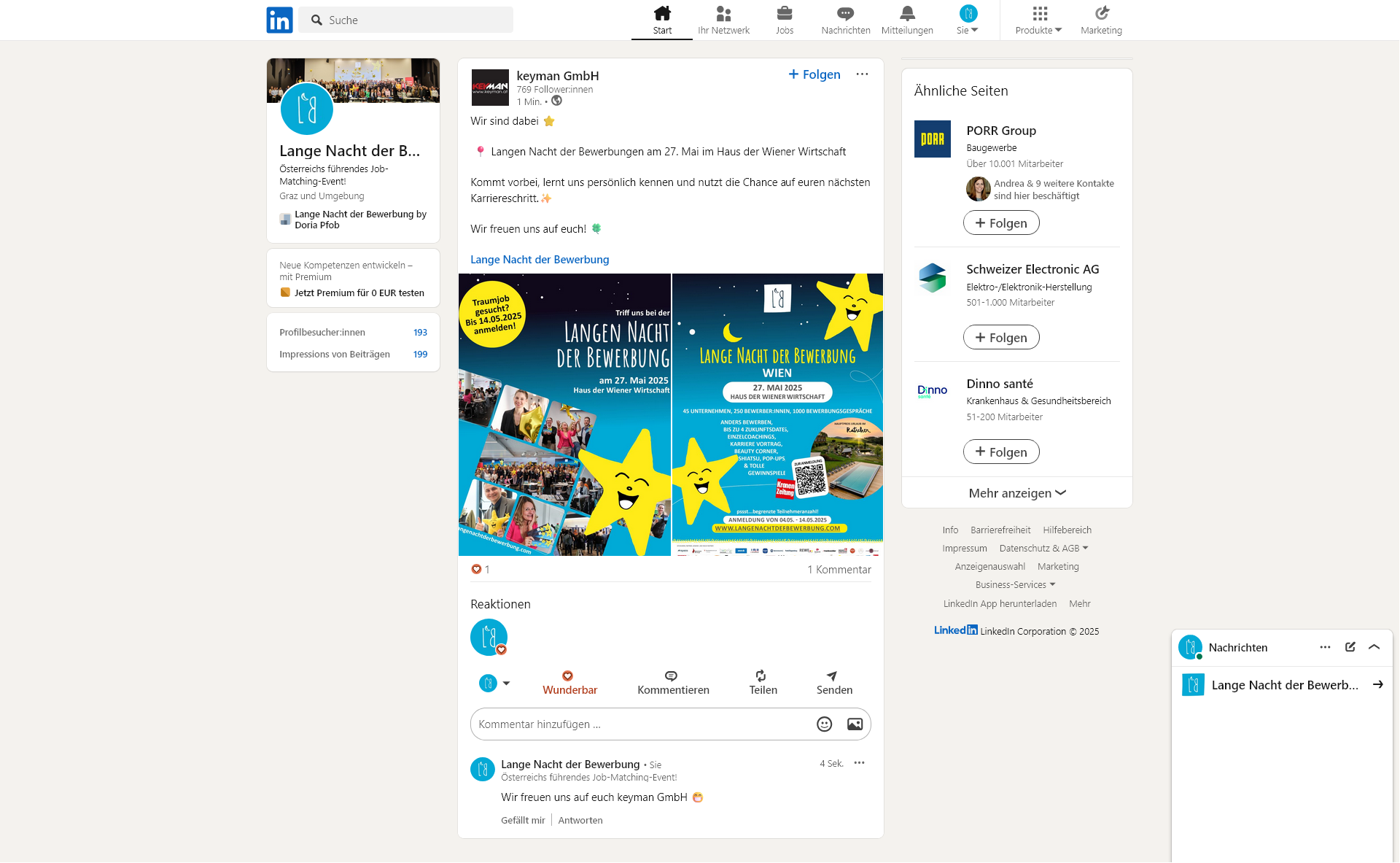Expand Mehr anzeigen similar pages

(1017, 493)
